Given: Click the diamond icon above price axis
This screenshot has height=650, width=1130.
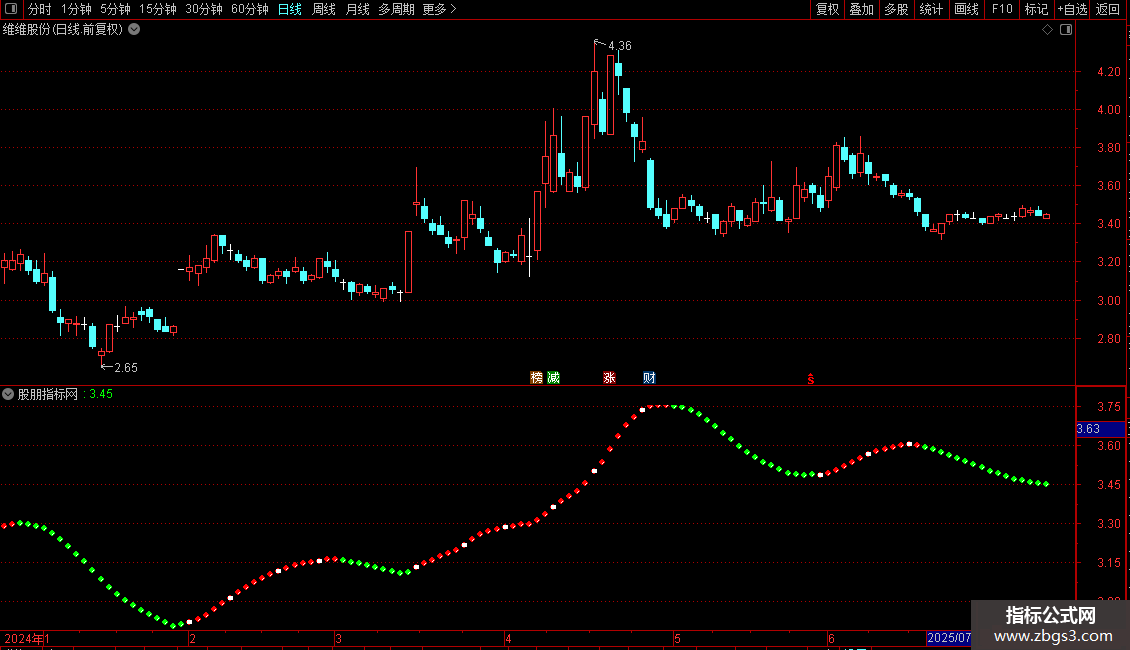Looking at the screenshot, I should pyautogui.click(x=1048, y=30).
